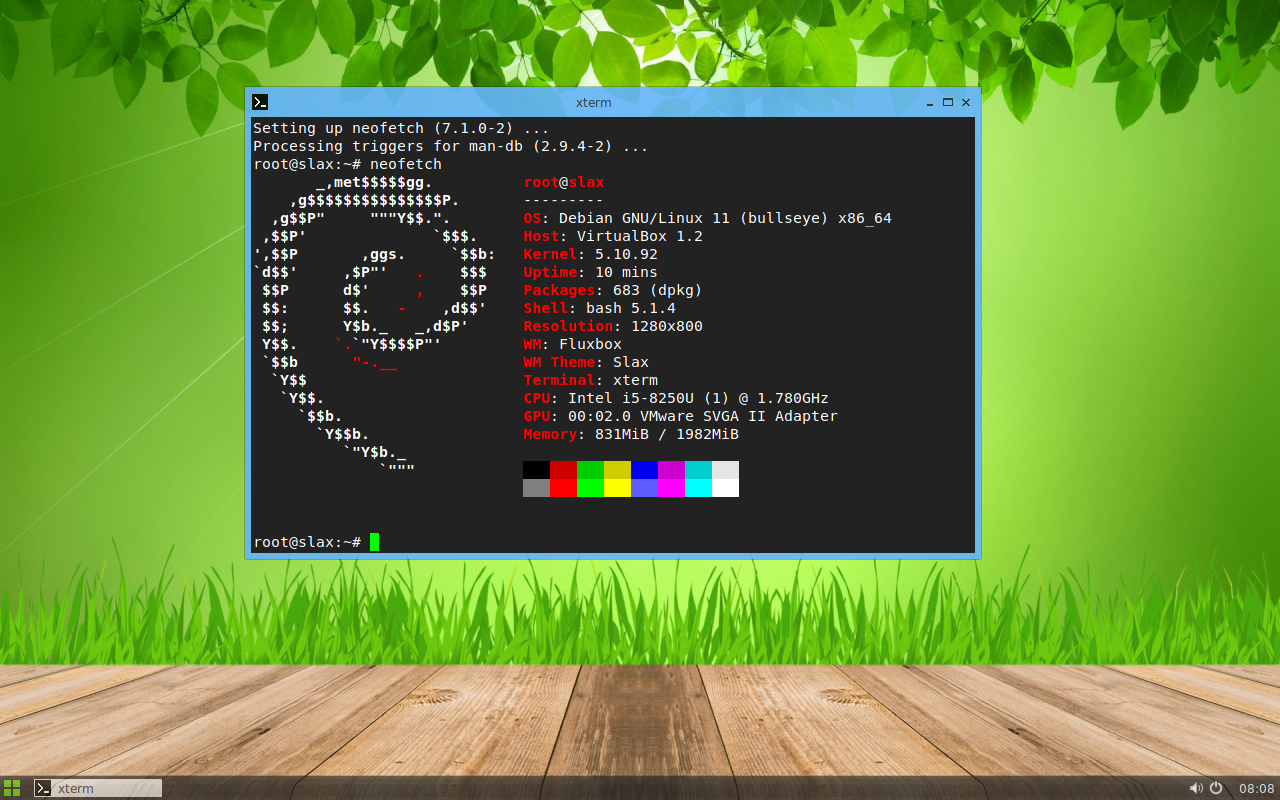Select the yellow color swatch
The image size is (1280, 800).
pos(617,470)
